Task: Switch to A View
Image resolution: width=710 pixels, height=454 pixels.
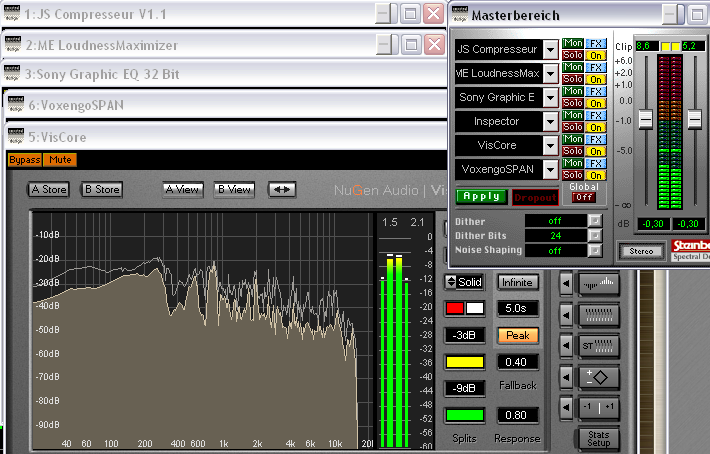Action: point(182,190)
